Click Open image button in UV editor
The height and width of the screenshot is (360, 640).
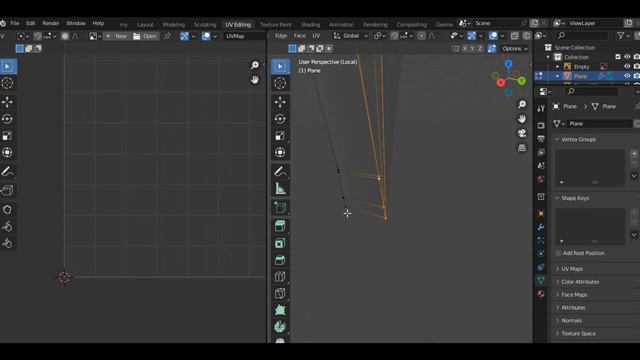pyautogui.click(x=145, y=36)
